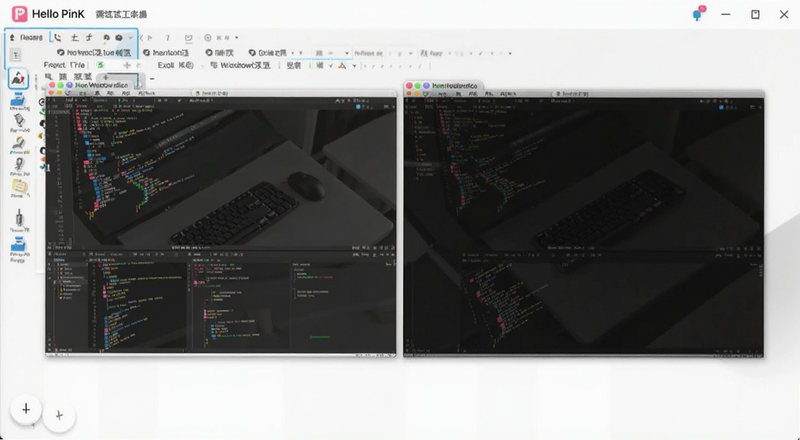Click the envelope icon in the top toolbar
The height and width of the screenshot is (440, 800).
(x=188, y=38)
